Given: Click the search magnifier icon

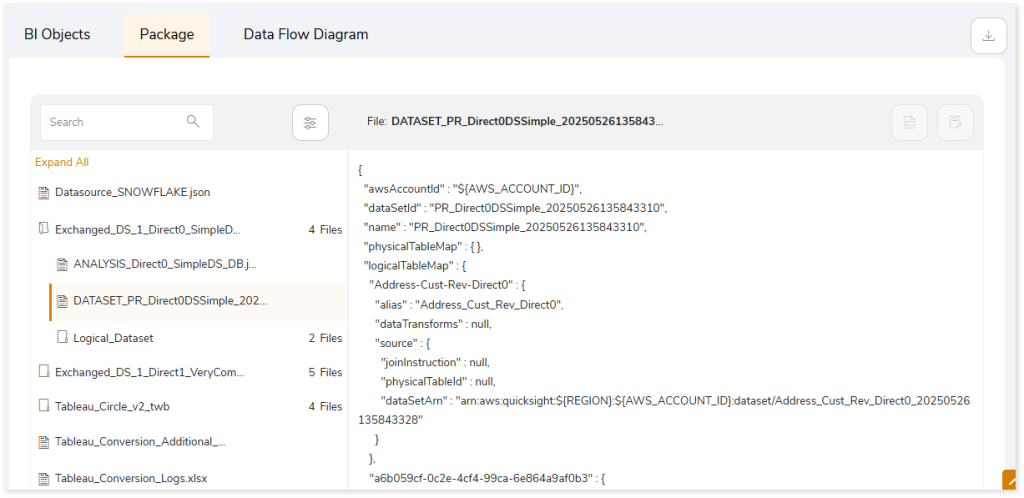Looking at the screenshot, I should [x=193, y=121].
